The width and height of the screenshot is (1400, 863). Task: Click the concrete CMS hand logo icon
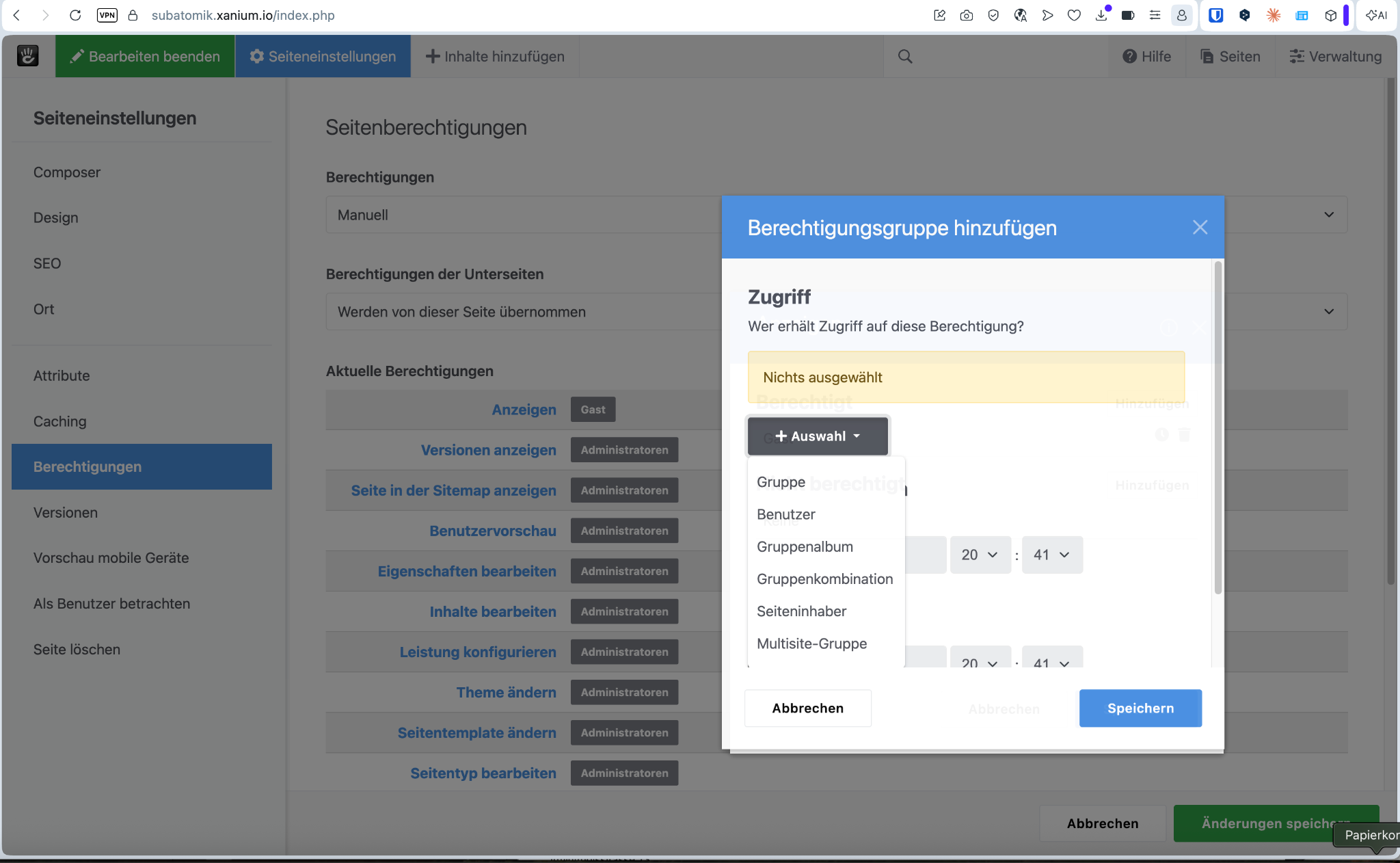tap(28, 56)
